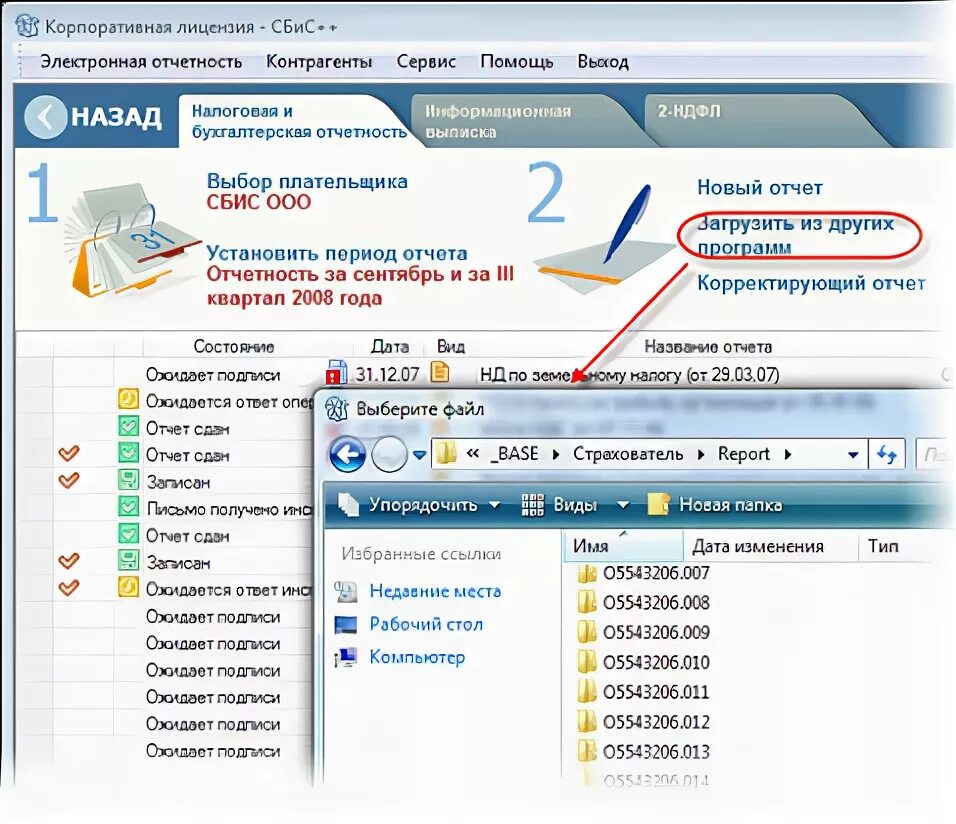Viewport: 956px width, 824px height.
Task: Click Загрузить из других программ link
Action: 795,235
